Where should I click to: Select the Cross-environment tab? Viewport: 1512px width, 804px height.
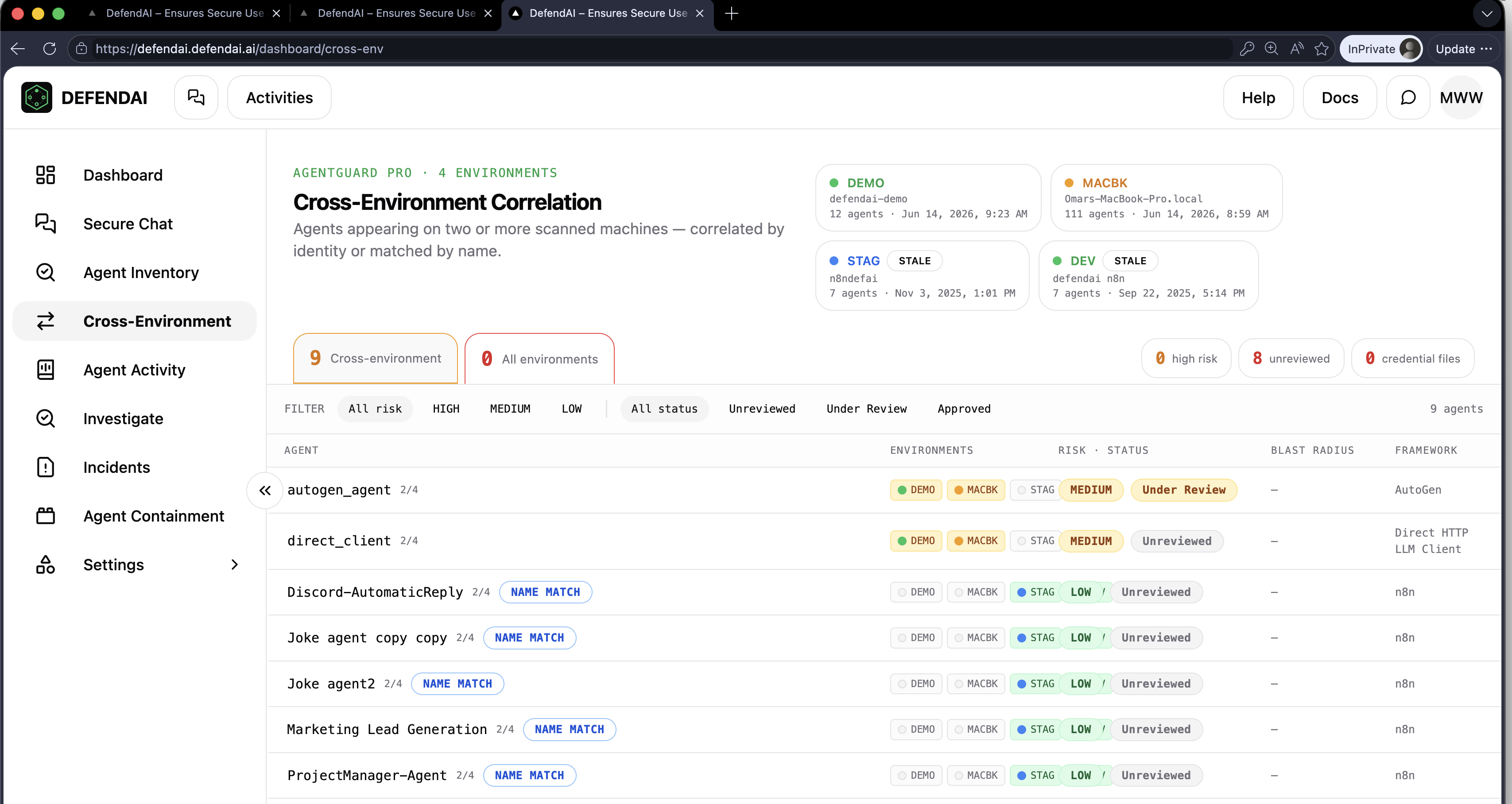[375, 358]
